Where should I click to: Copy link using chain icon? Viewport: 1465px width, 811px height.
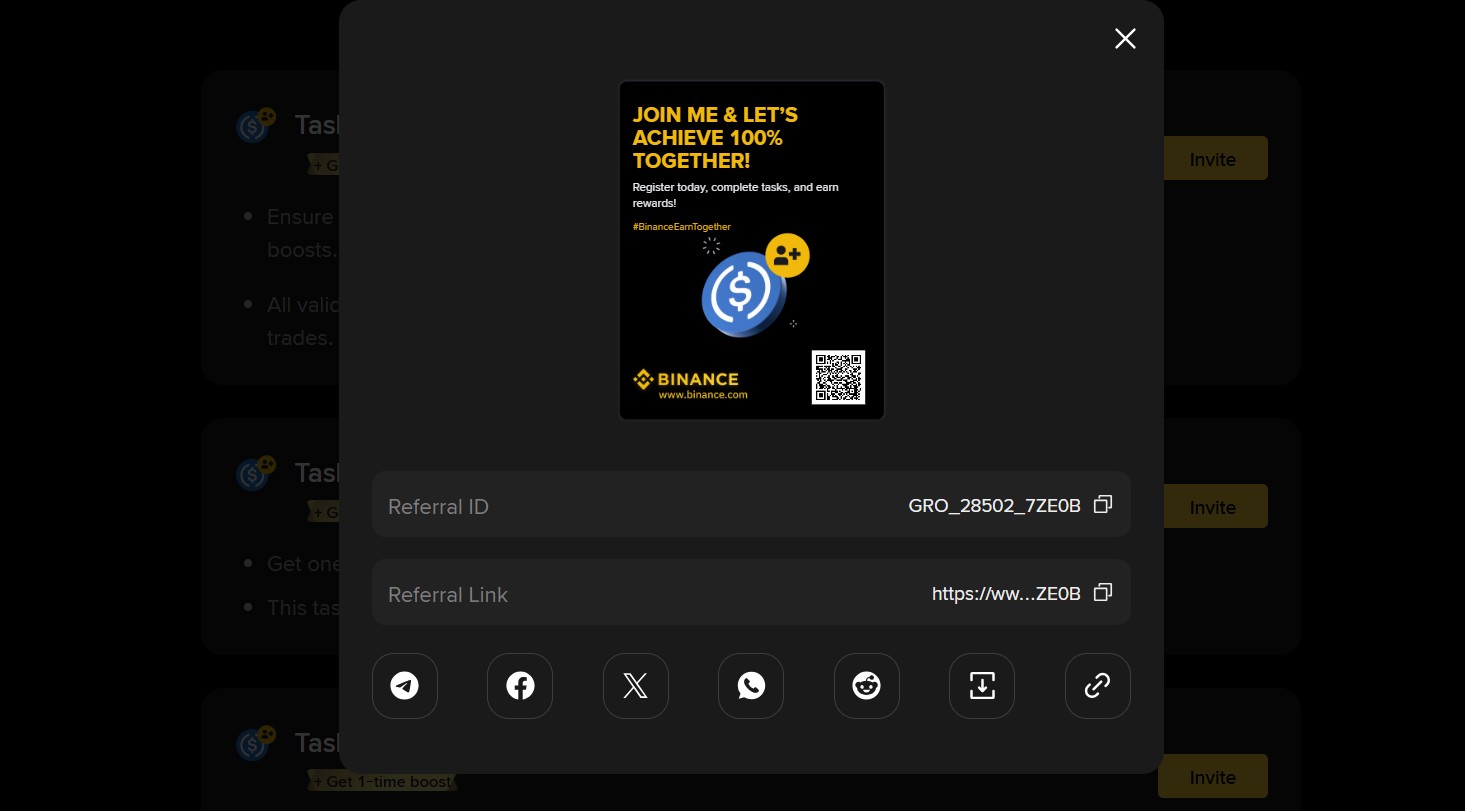[x=1097, y=686]
